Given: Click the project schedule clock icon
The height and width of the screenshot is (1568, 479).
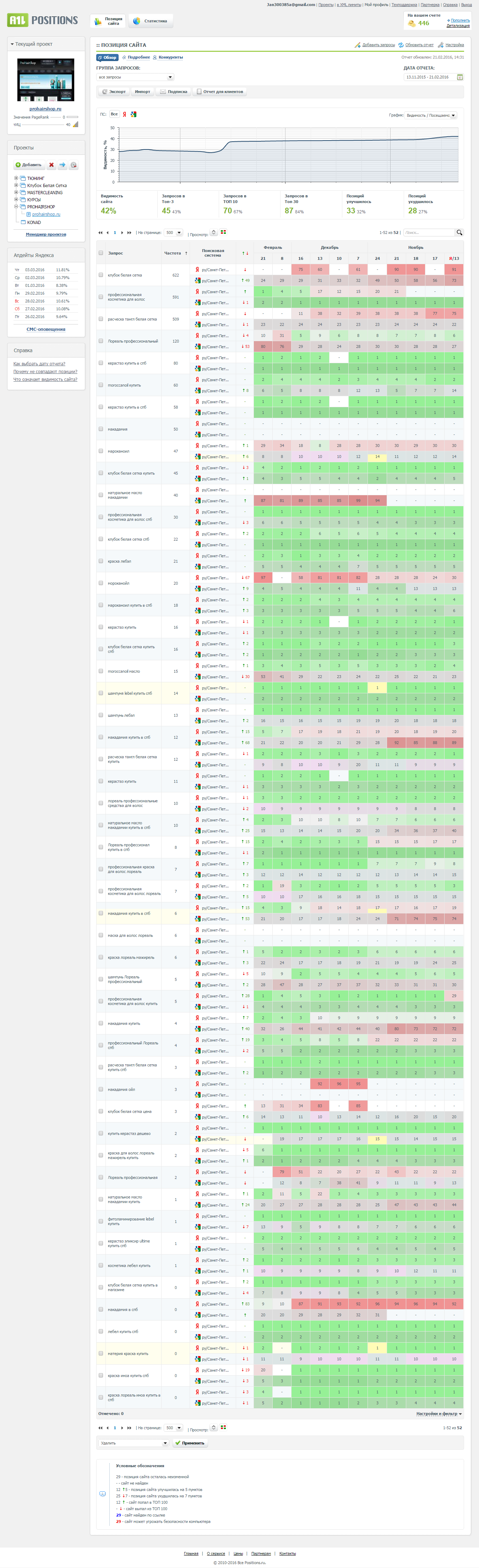Looking at the screenshot, I should pos(73,165).
